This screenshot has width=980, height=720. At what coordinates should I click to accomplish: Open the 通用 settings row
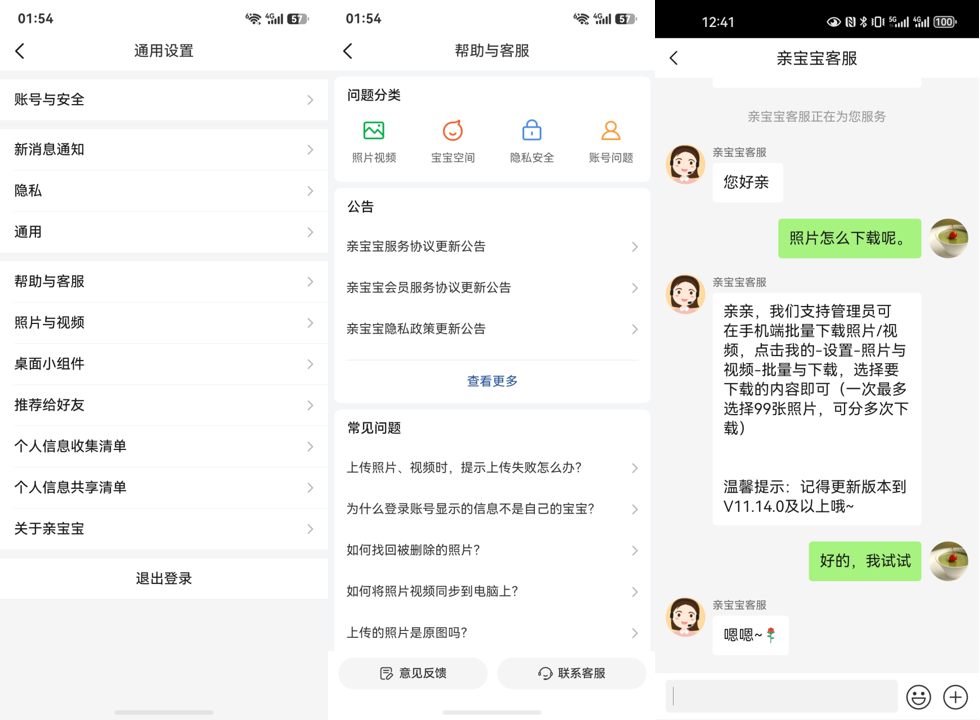click(x=164, y=232)
